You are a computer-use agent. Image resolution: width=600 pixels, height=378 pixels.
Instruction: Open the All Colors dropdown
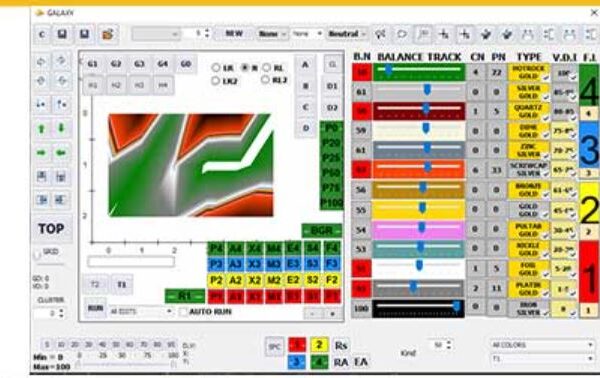pos(542,345)
